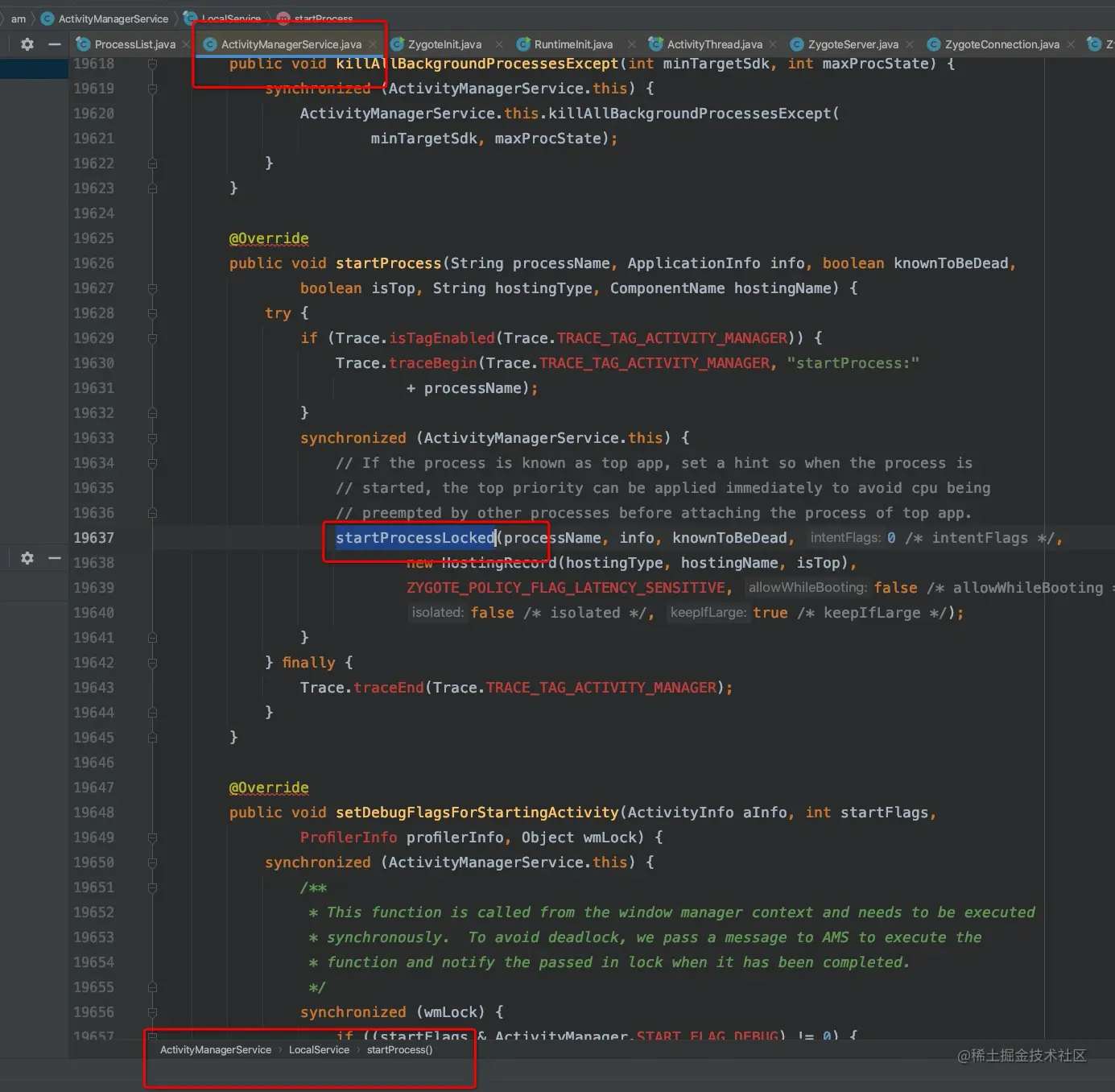Click the ZygoteConnection.java tab class icon
Screen dimensions: 1115x1092
click(934, 44)
